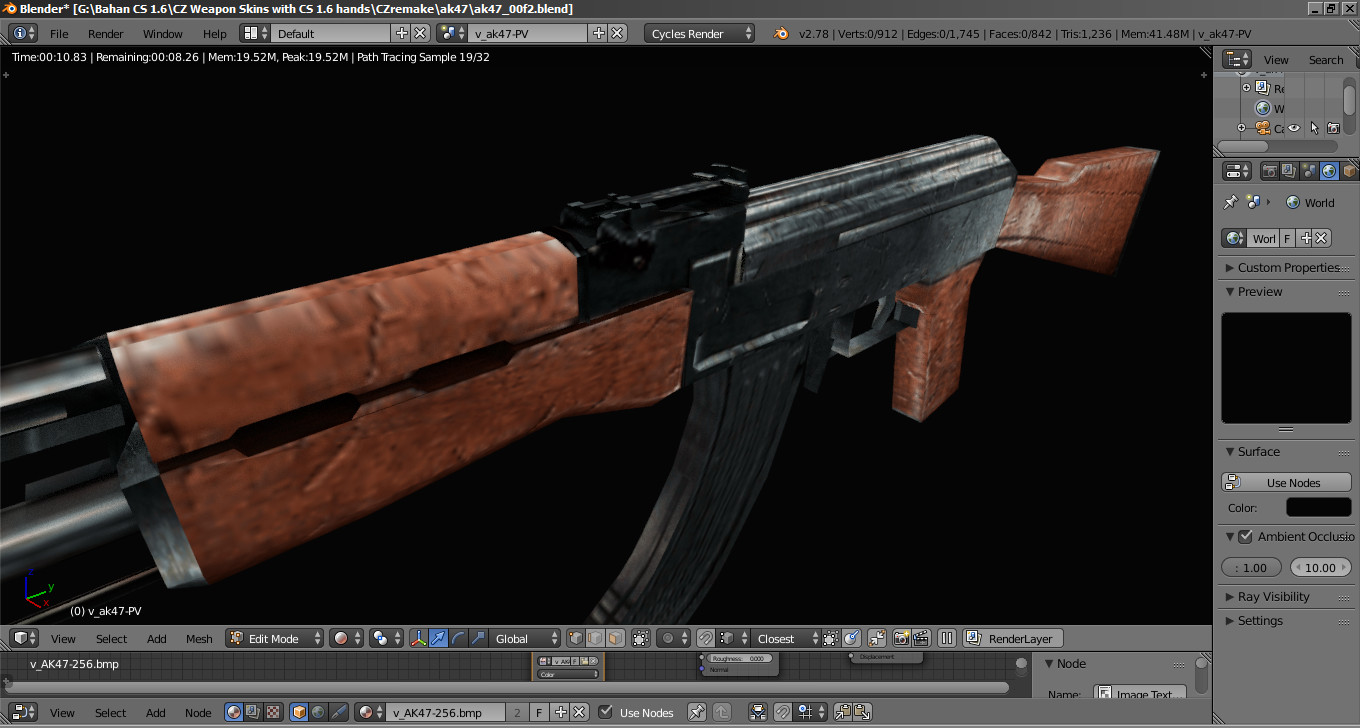Open the Render menu in the top header
Image resolution: width=1360 pixels, height=728 pixels.
[105, 33]
